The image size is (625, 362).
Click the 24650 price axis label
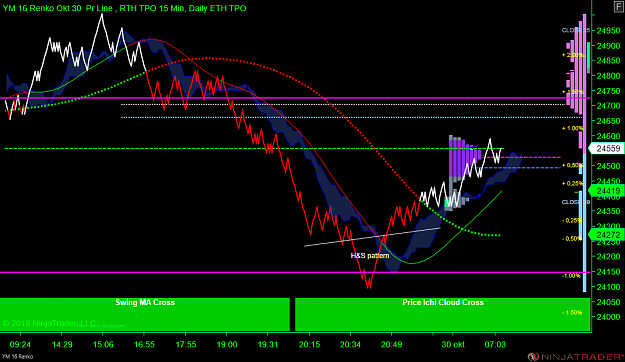pyautogui.click(x=608, y=121)
